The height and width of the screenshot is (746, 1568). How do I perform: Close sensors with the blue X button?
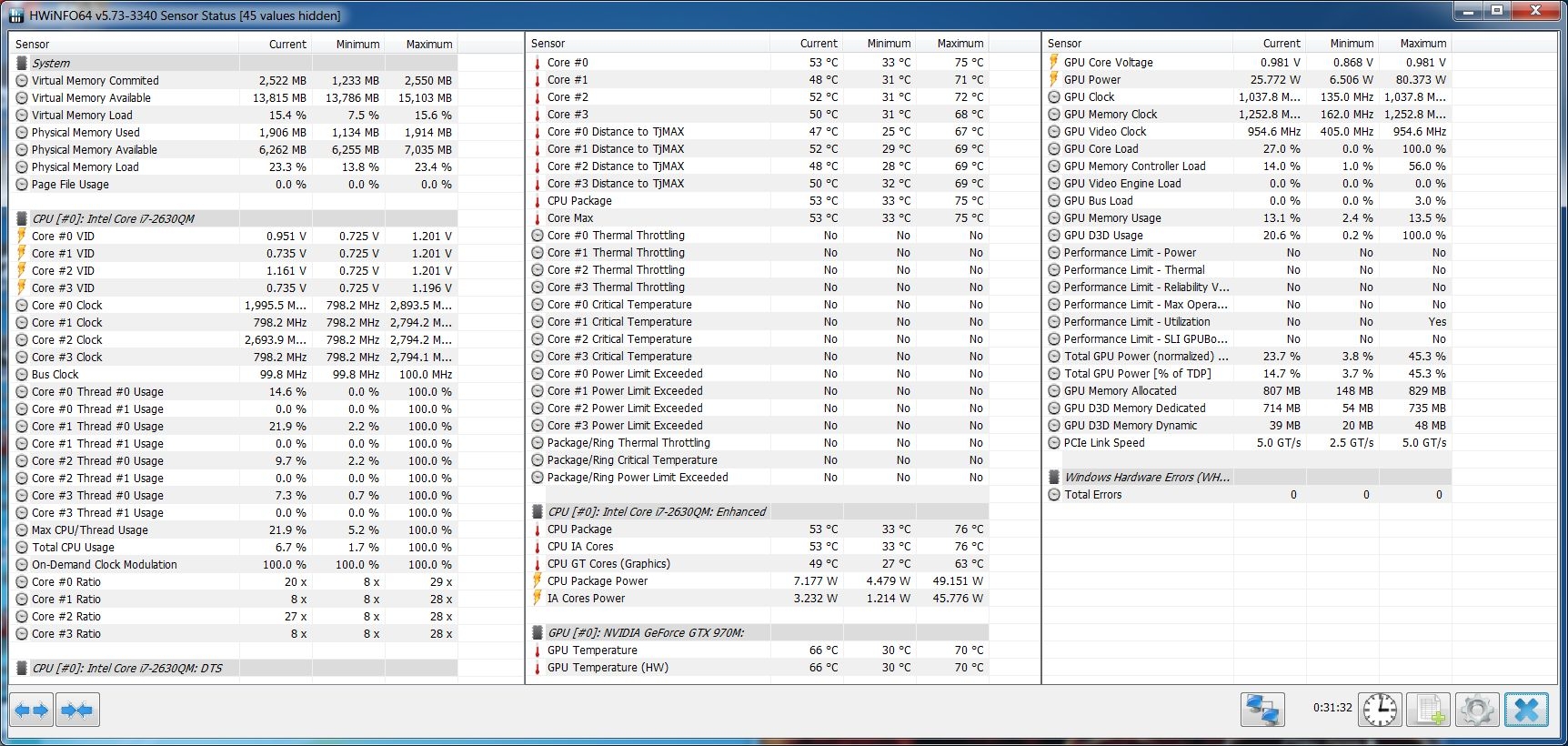pyautogui.click(x=1526, y=710)
